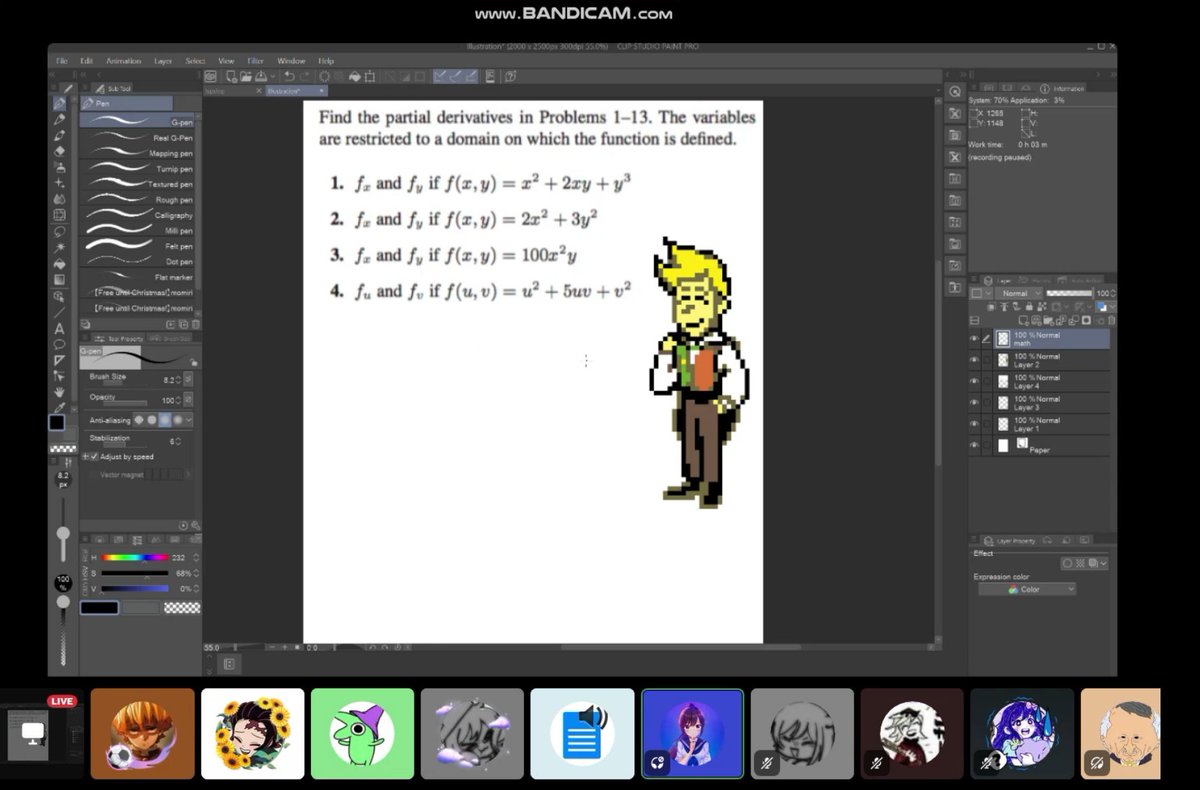Select the Hand move tool
1200x790 pixels.
point(60,391)
